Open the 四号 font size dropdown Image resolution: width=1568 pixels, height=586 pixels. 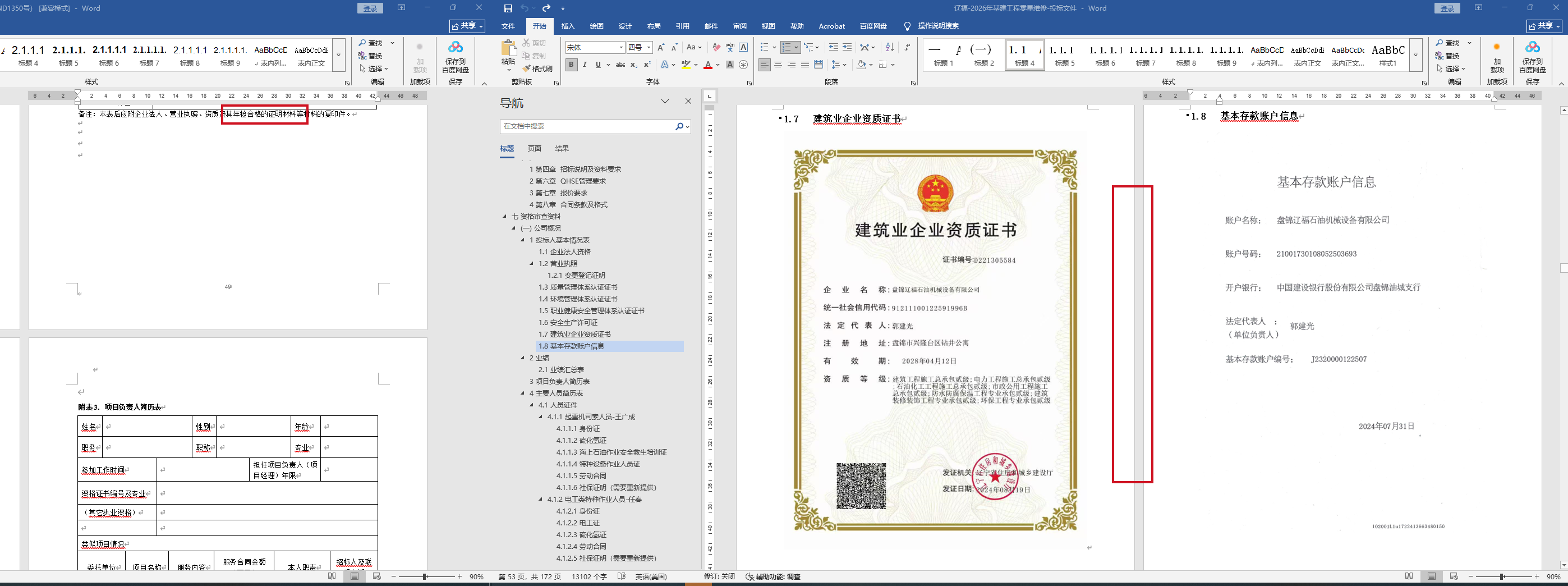(x=649, y=48)
